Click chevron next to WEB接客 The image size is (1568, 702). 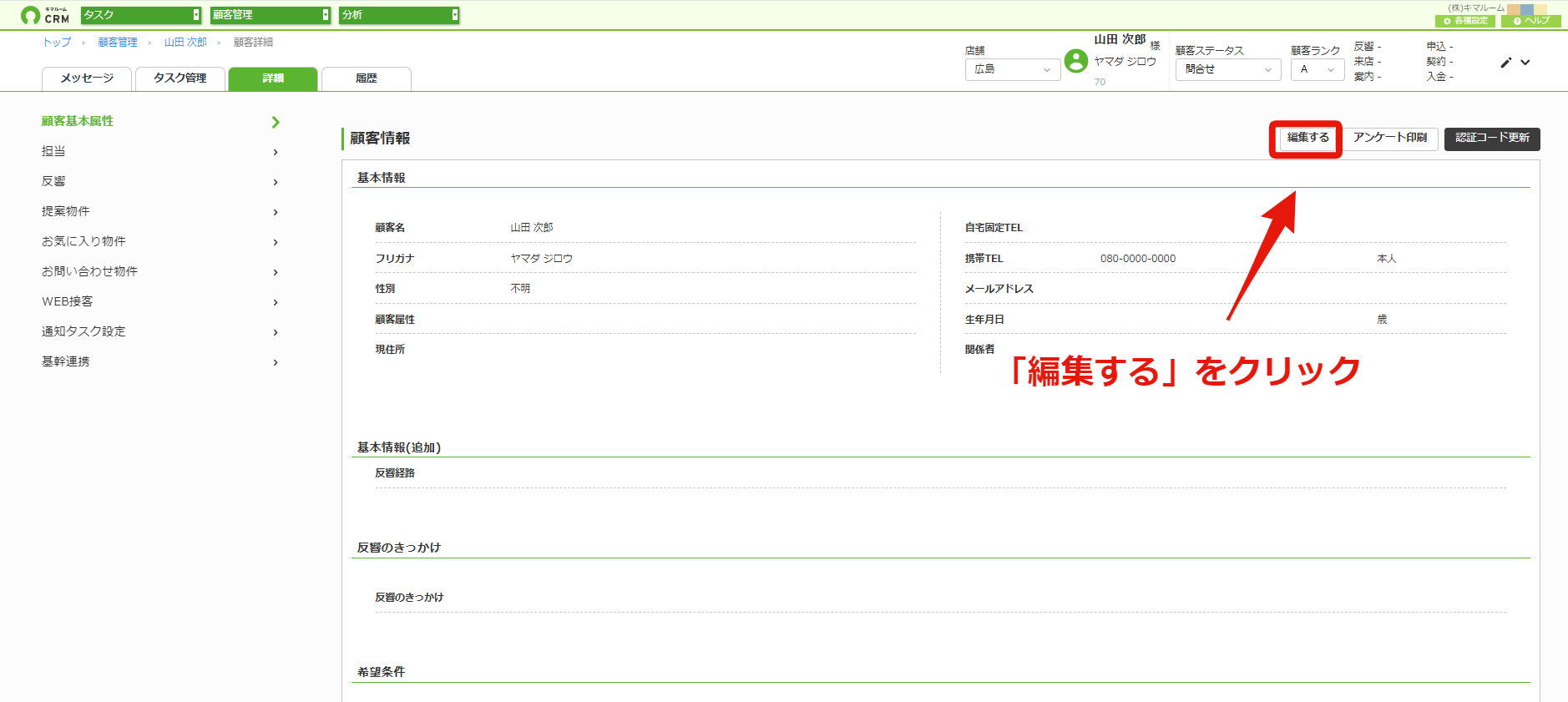276,302
